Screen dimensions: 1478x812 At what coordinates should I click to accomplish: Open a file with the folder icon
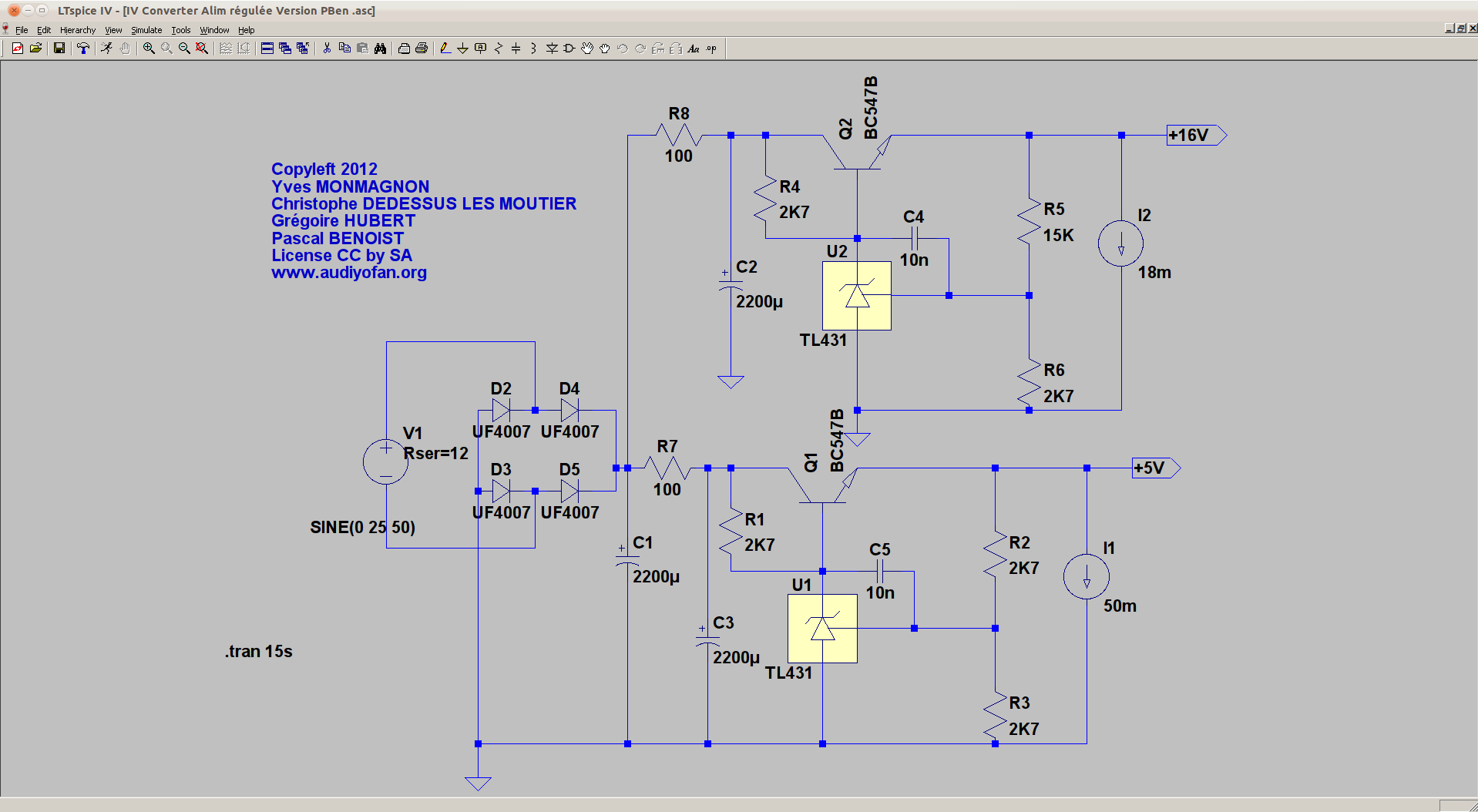tap(35, 48)
